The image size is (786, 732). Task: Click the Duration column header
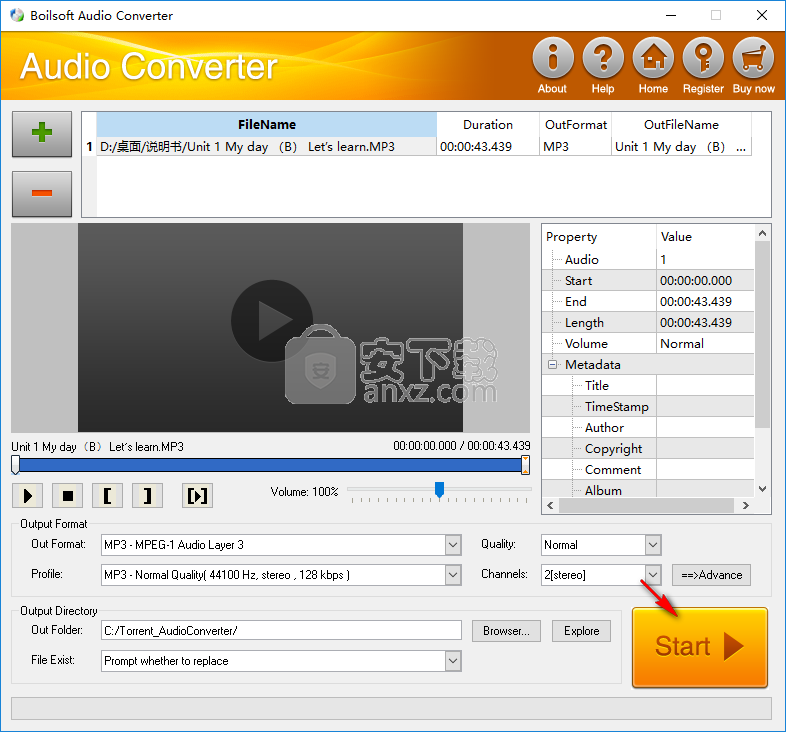coord(488,124)
